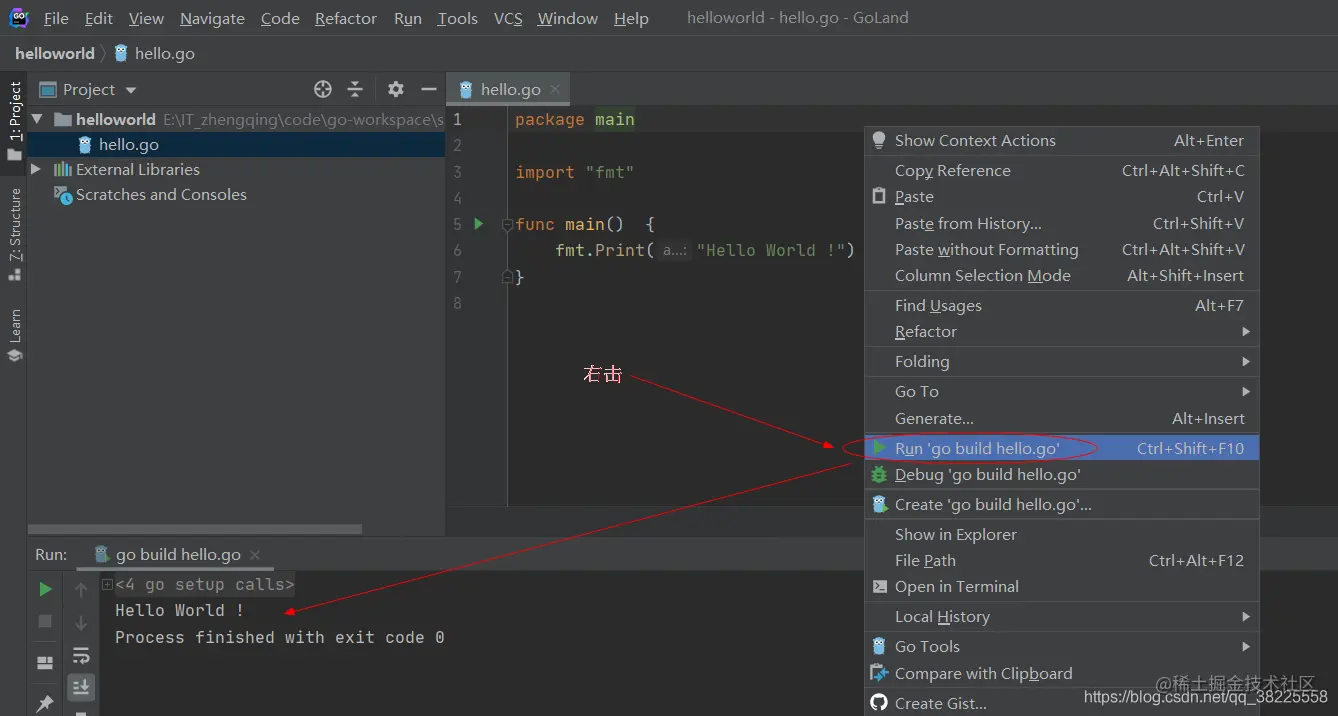Collapse func main with fold marker on line 5
This screenshot has width=1338, height=716.
[507, 224]
